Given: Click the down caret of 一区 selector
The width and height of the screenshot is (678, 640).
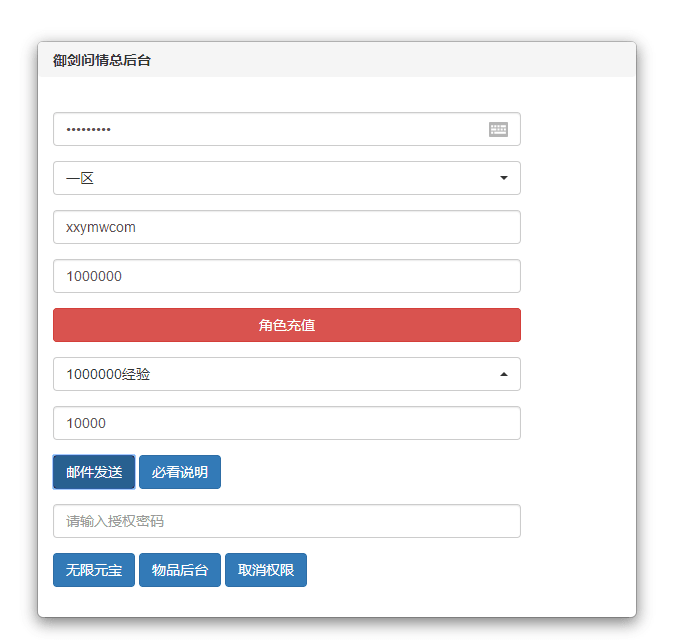Looking at the screenshot, I should [x=504, y=178].
